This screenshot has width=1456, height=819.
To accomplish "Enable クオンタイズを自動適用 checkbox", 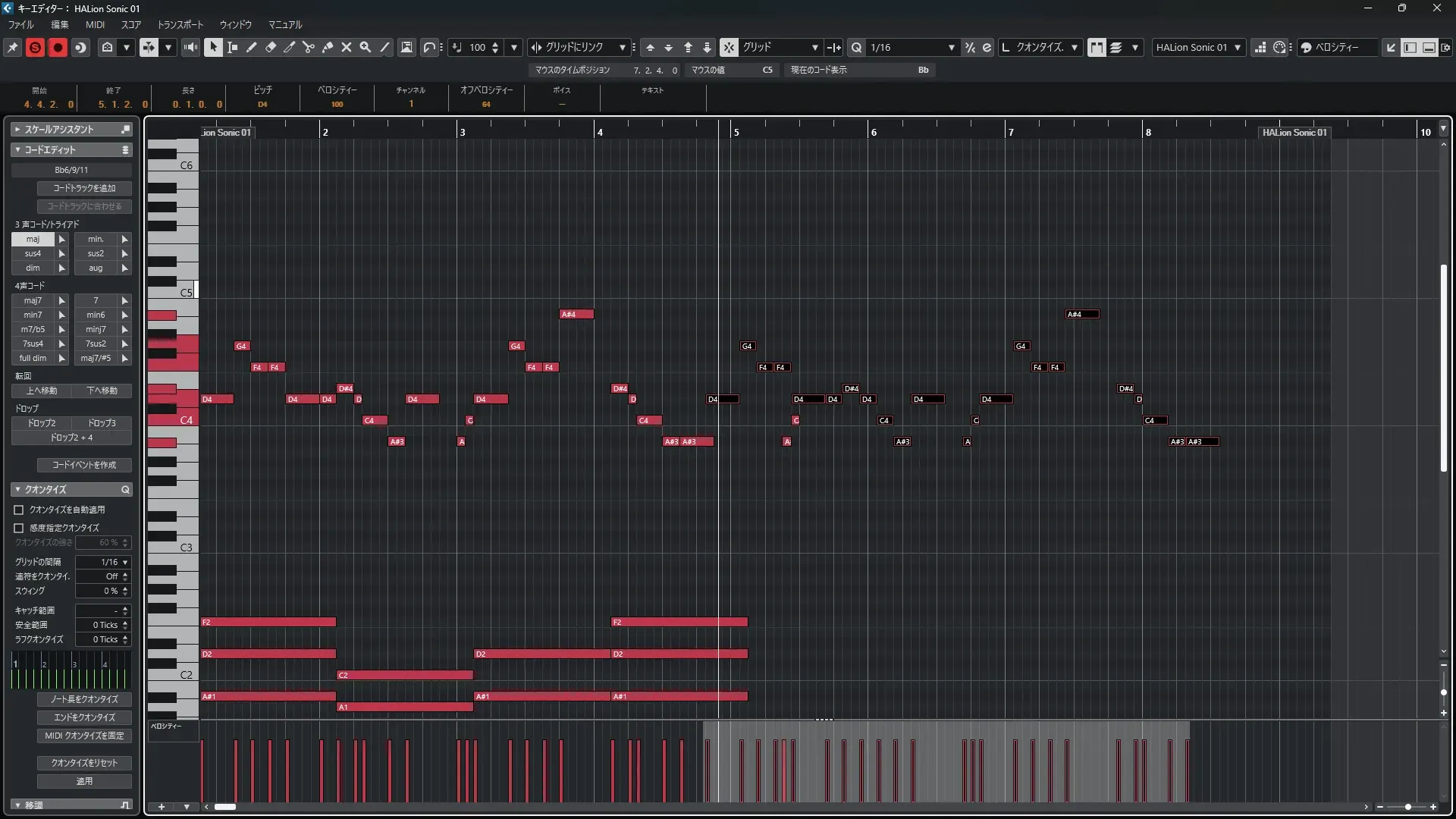I will [19, 510].
